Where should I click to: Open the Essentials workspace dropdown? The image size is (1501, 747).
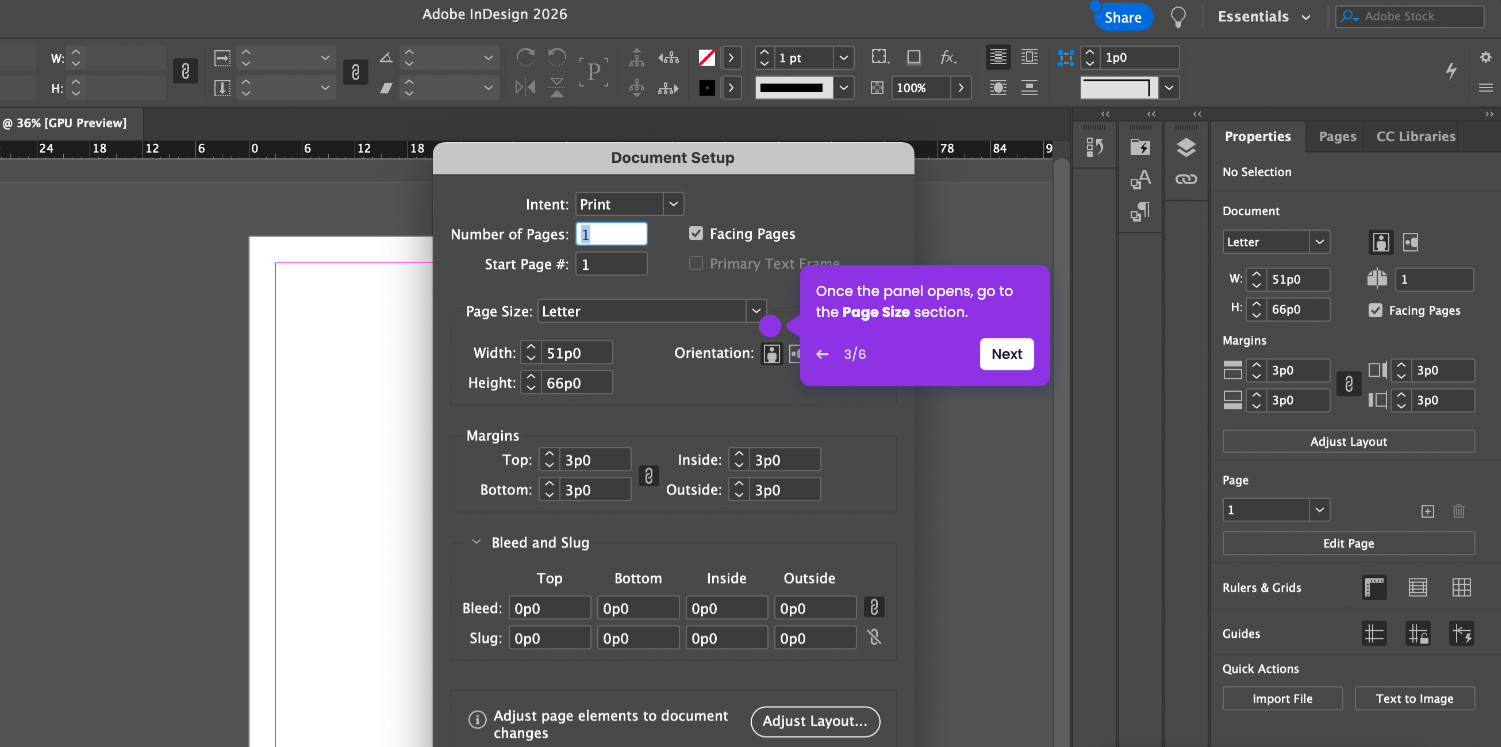[x=1264, y=17]
